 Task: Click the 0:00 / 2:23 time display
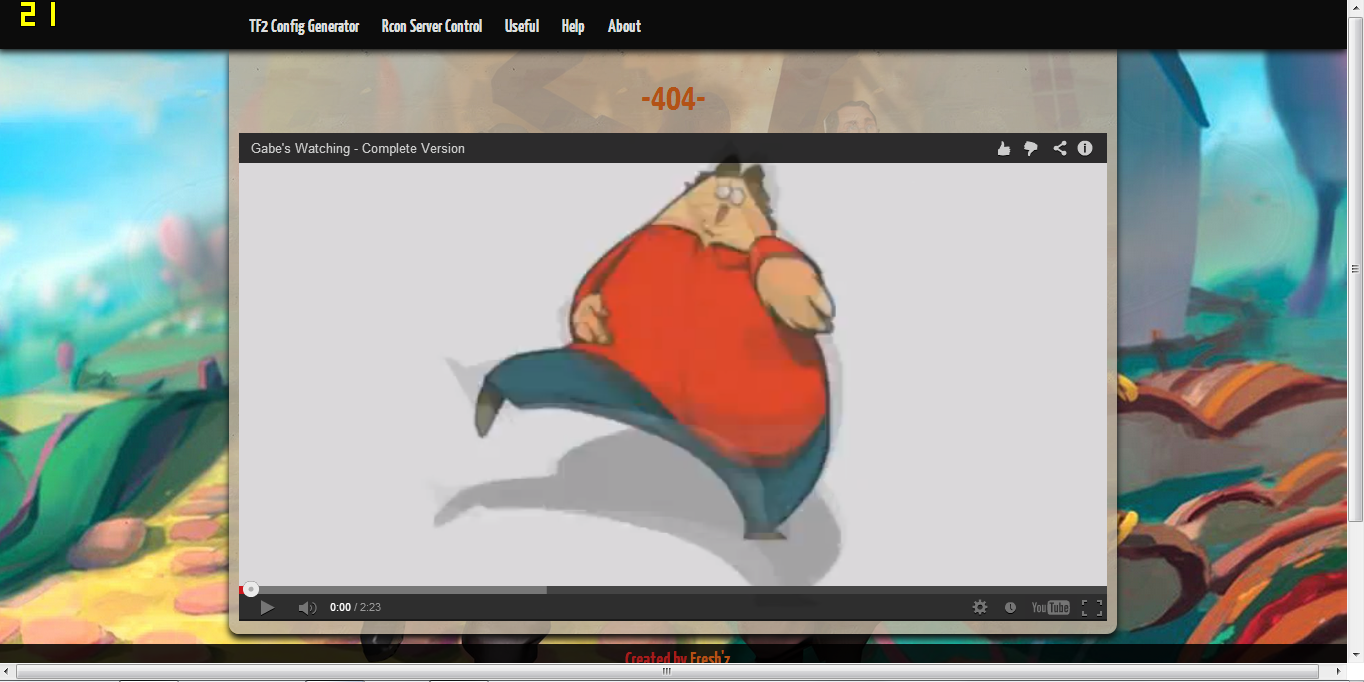coord(355,607)
